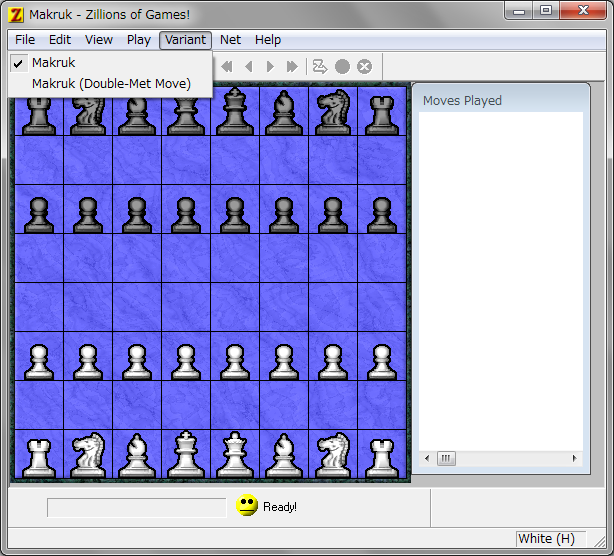The image size is (614, 556).
Task: Click the White (H) status bar entry
Action: pyautogui.click(x=551, y=539)
